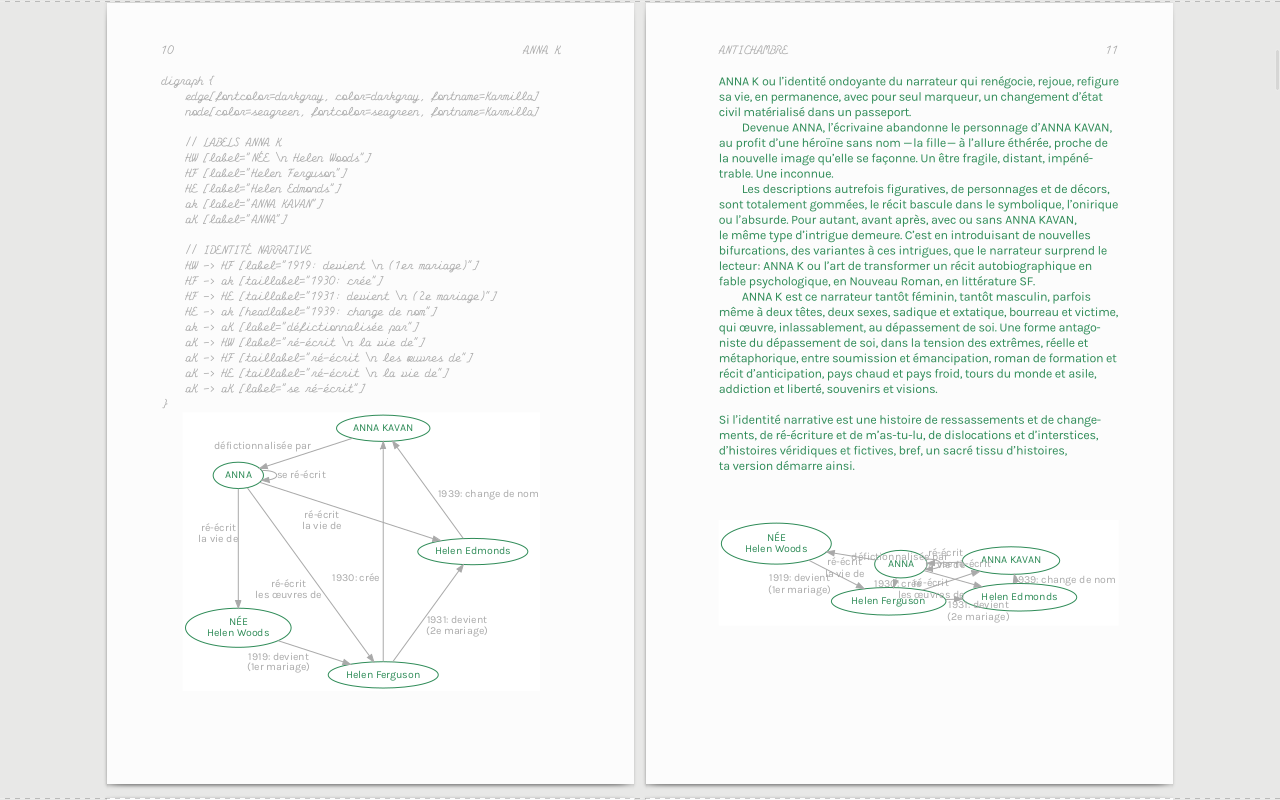Click the Helen Edmonds node on page 11
Viewport: 1280px width, 800px height.
click(x=1019, y=597)
